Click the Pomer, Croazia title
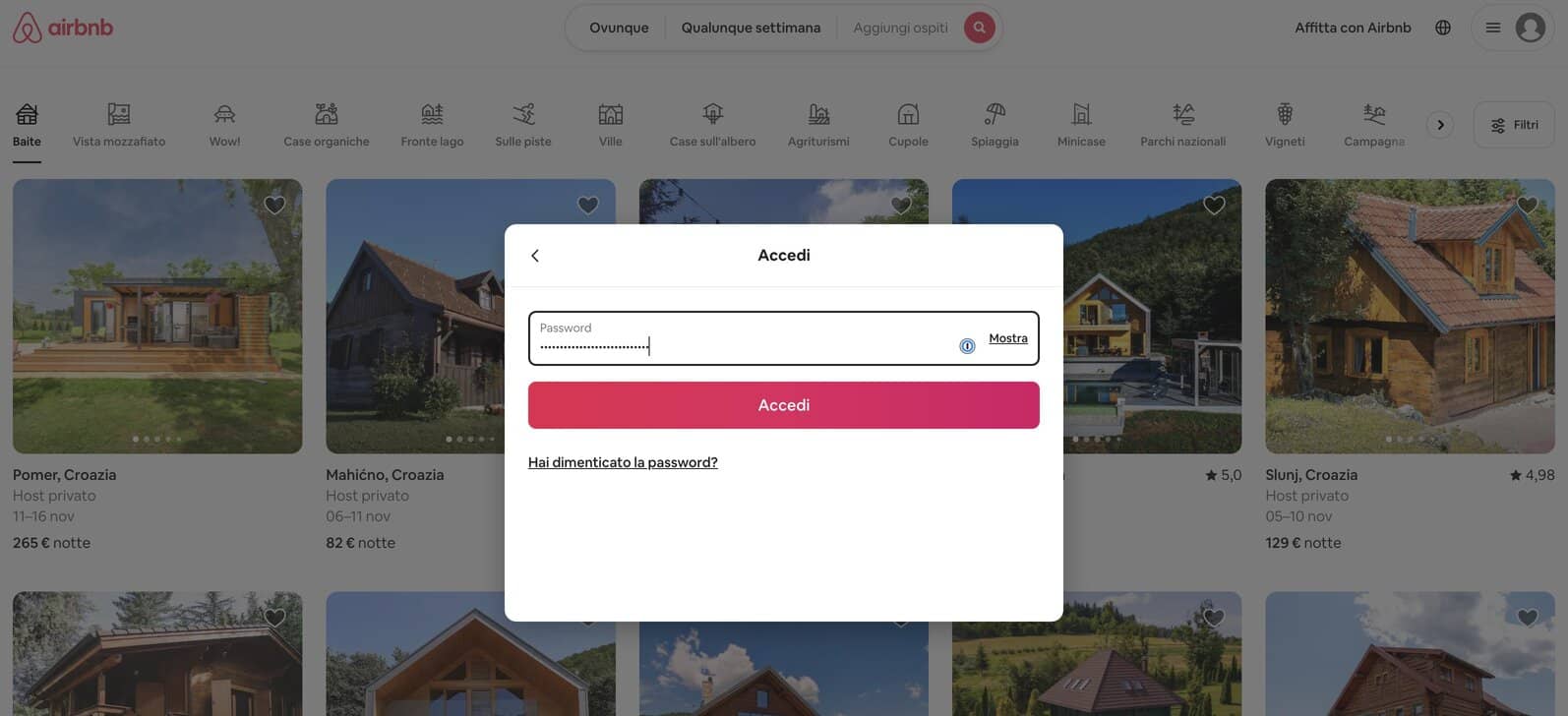1568x716 pixels. 65,475
